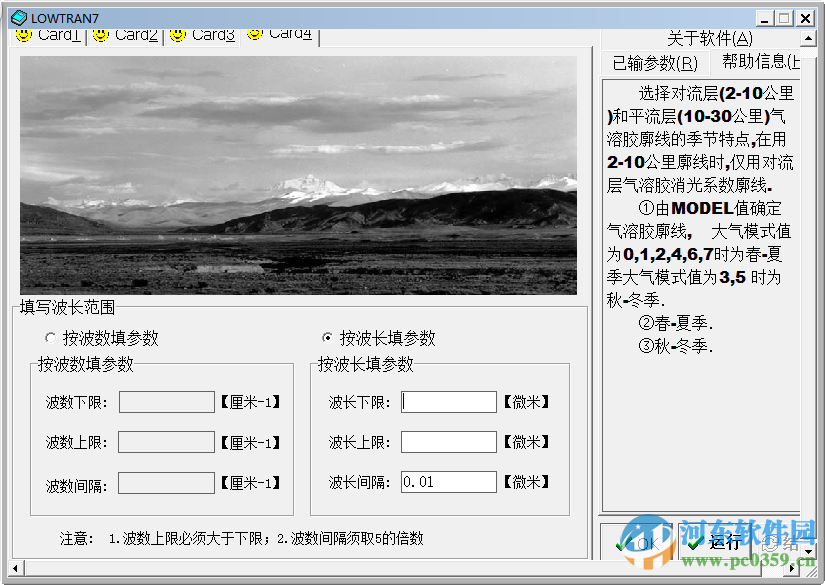The width and height of the screenshot is (825, 585).
Task: Click the right arrow below the run buttons
Action: 791,569
